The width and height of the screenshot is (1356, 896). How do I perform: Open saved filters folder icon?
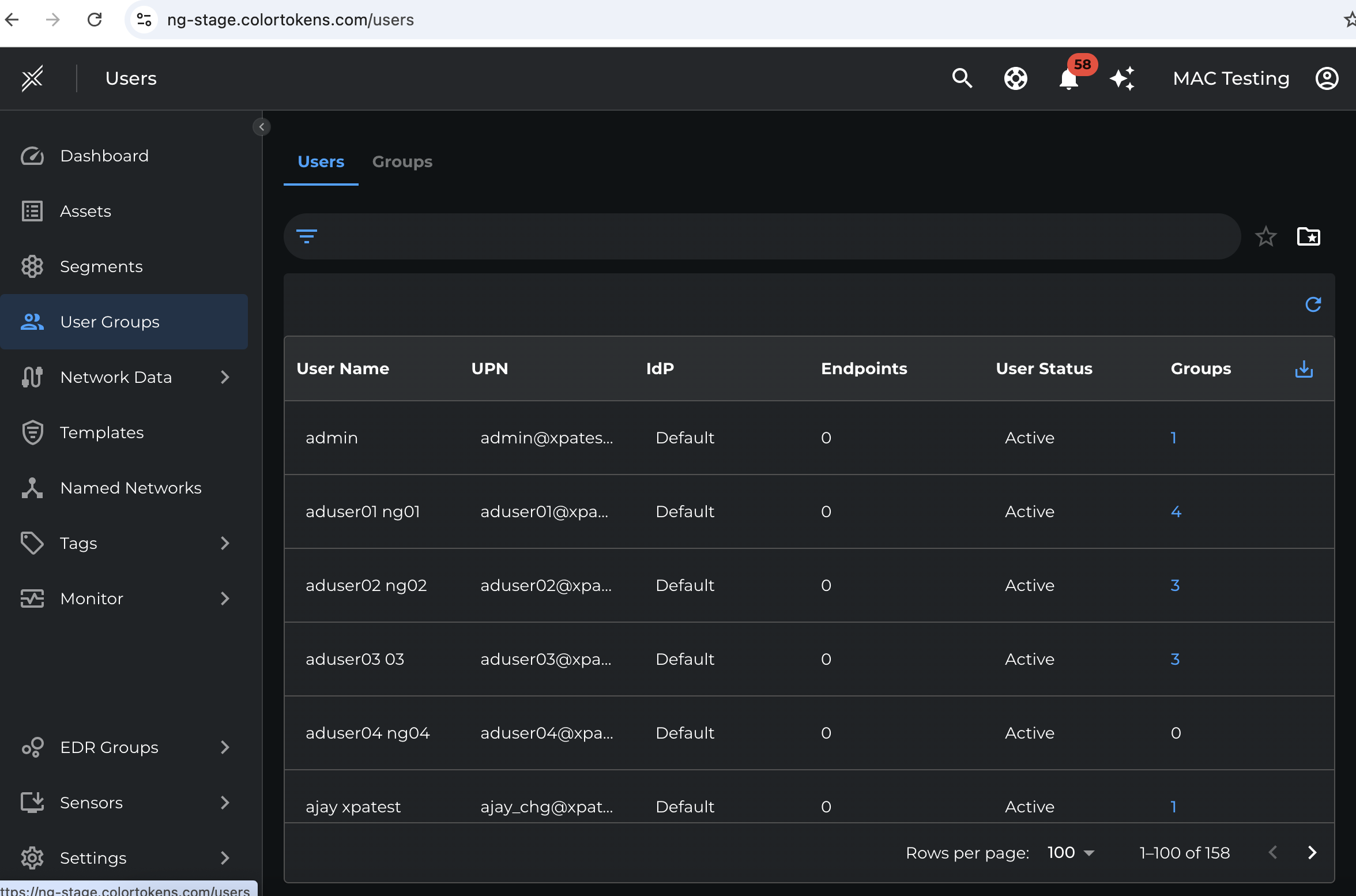coord(1308,236)
